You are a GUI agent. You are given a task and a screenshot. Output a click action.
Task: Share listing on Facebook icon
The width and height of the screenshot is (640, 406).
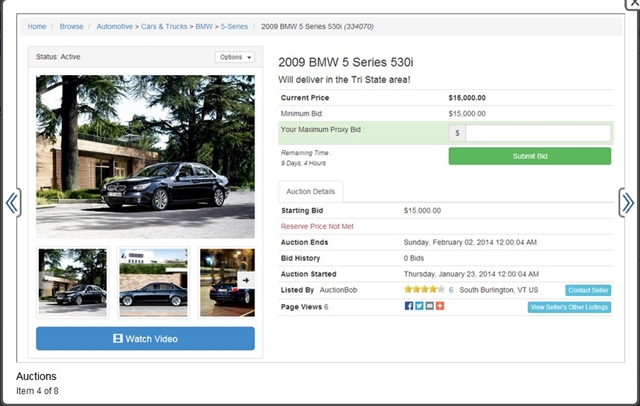click(409, 306)
